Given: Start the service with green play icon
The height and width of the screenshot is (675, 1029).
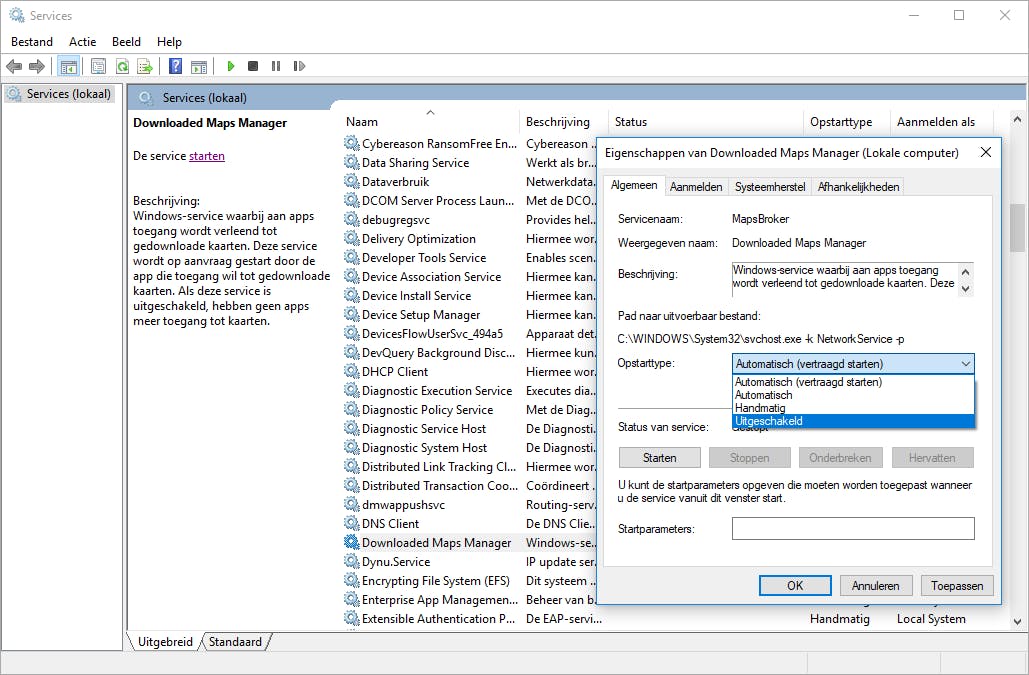Looking at the screenshot, I should tap(230, 66).
